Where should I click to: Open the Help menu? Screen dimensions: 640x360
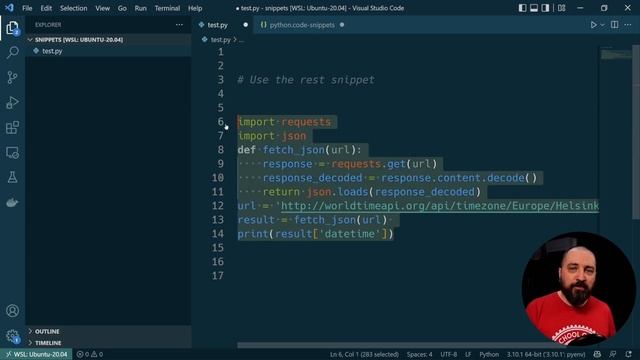click(x=195, y=8)
